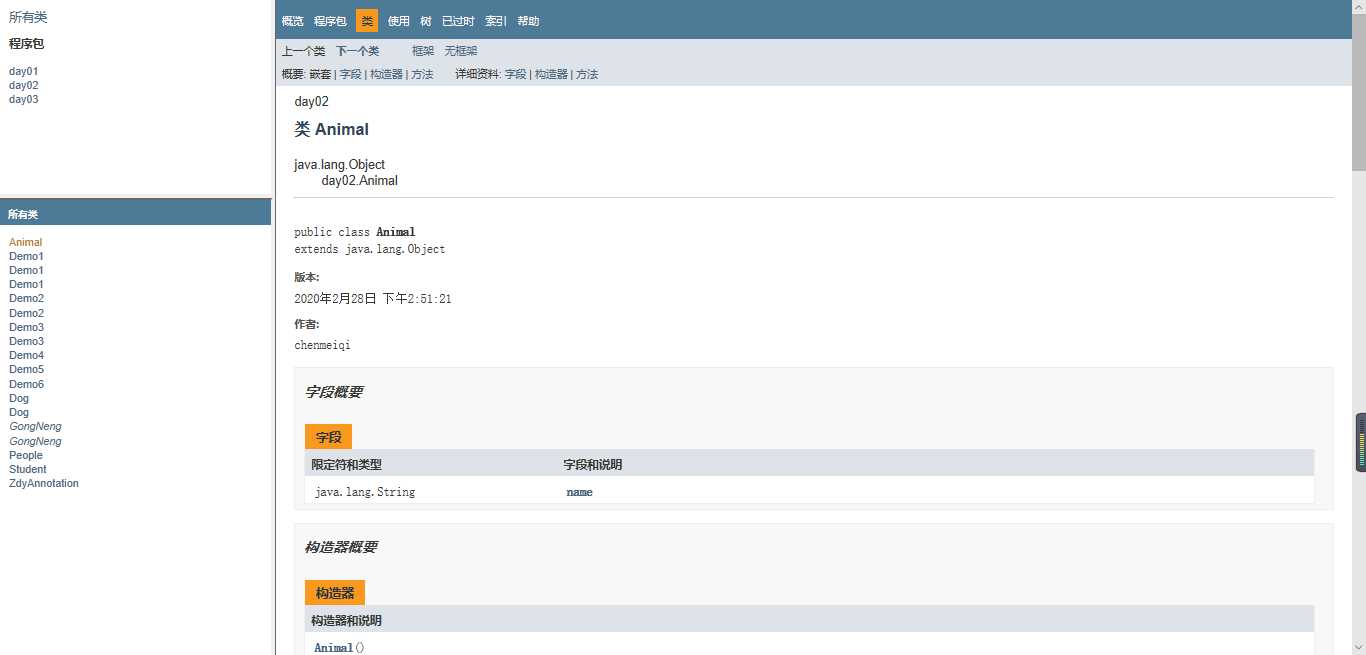Click the 类 Animal heading
Image resolution: width=1366 pixels, height=655 pixels.
pyautogui.click(x=332, y=129)
